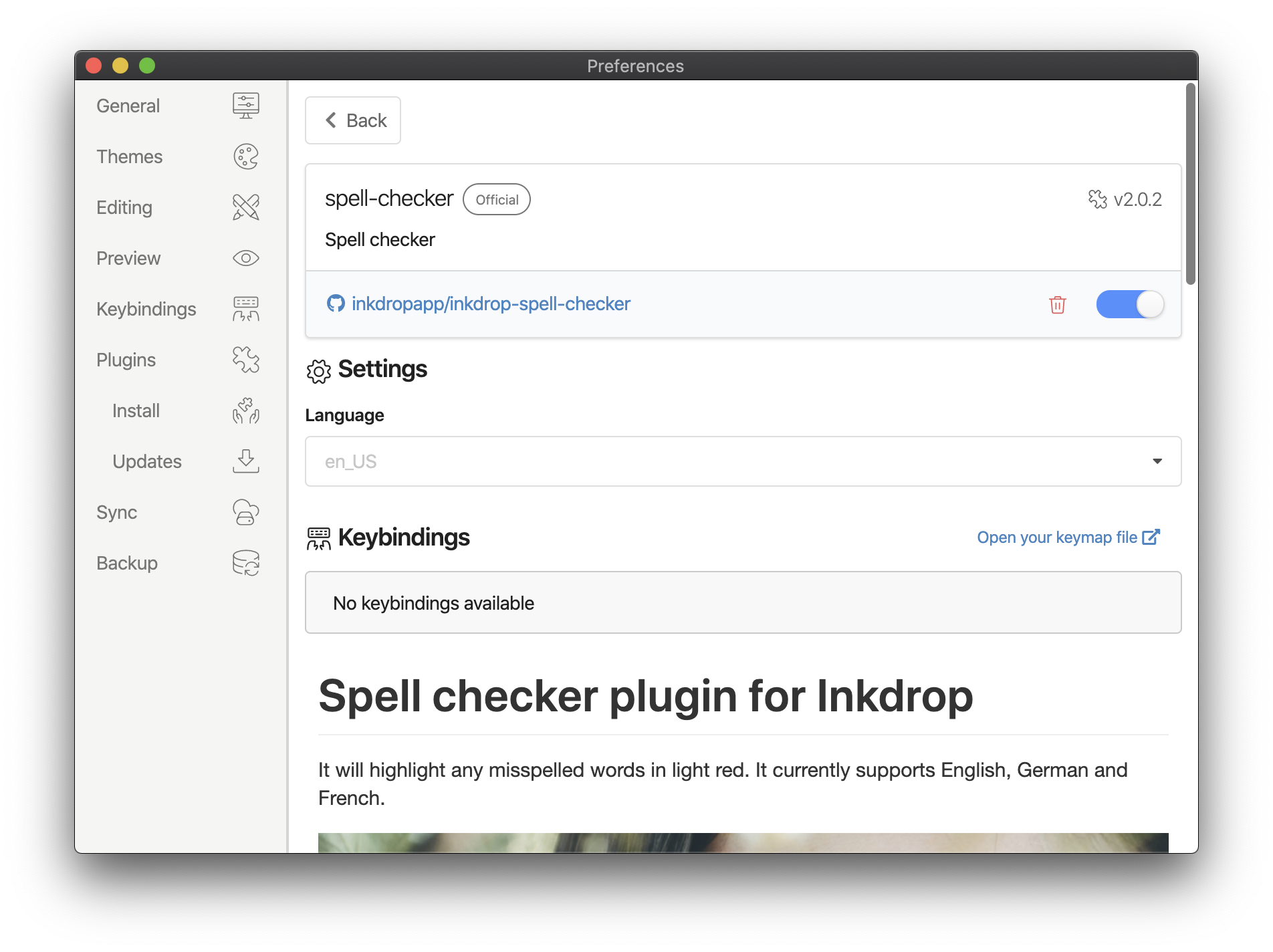Click the General settings icon in sidebar
Viewport: 1273px width, 952px height.
coord(245,105)
